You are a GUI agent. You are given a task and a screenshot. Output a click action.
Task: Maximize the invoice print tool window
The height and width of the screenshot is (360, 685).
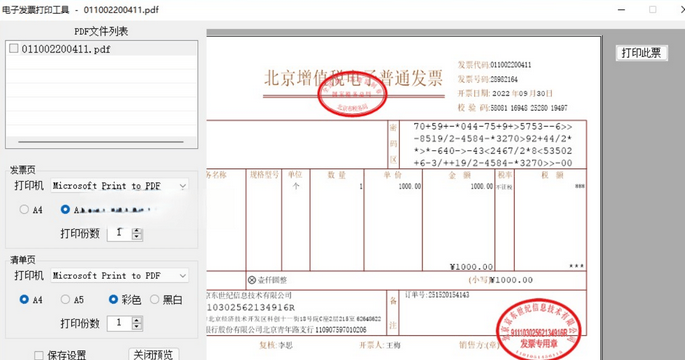(x=653, y=9)
